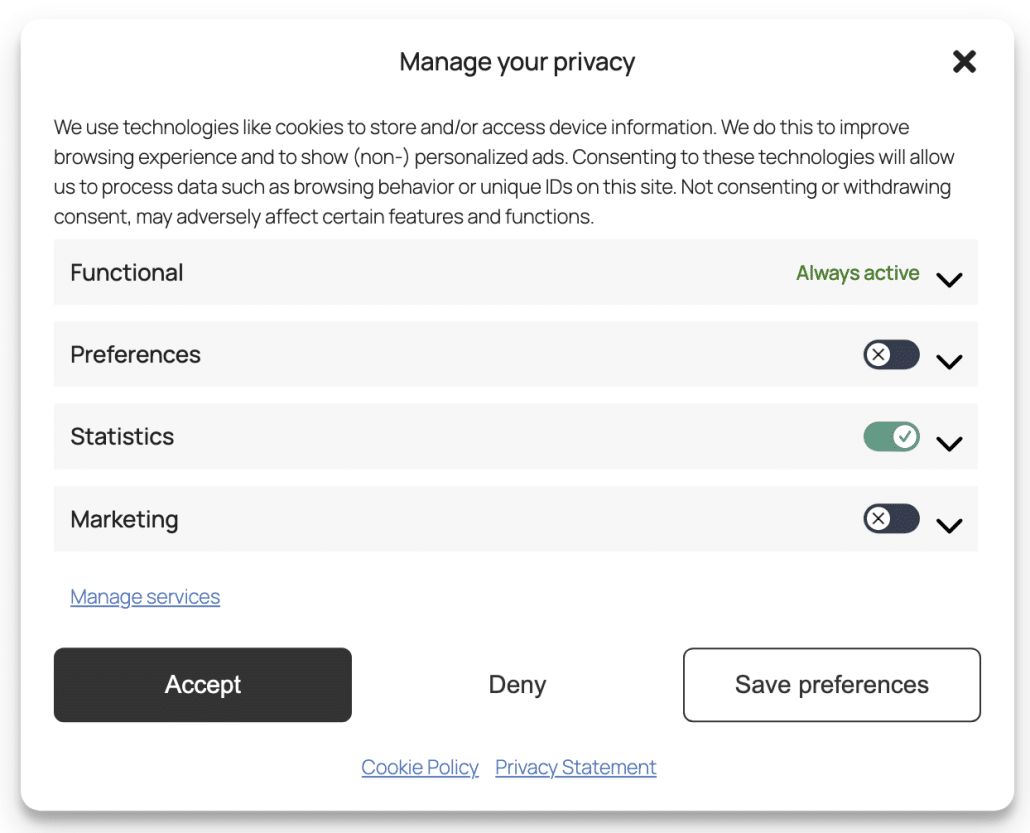Click the 'Manage your privacy' heading
Viewport: 1030px width, 833px height.
pyautogui.click(x=517, y=62)
